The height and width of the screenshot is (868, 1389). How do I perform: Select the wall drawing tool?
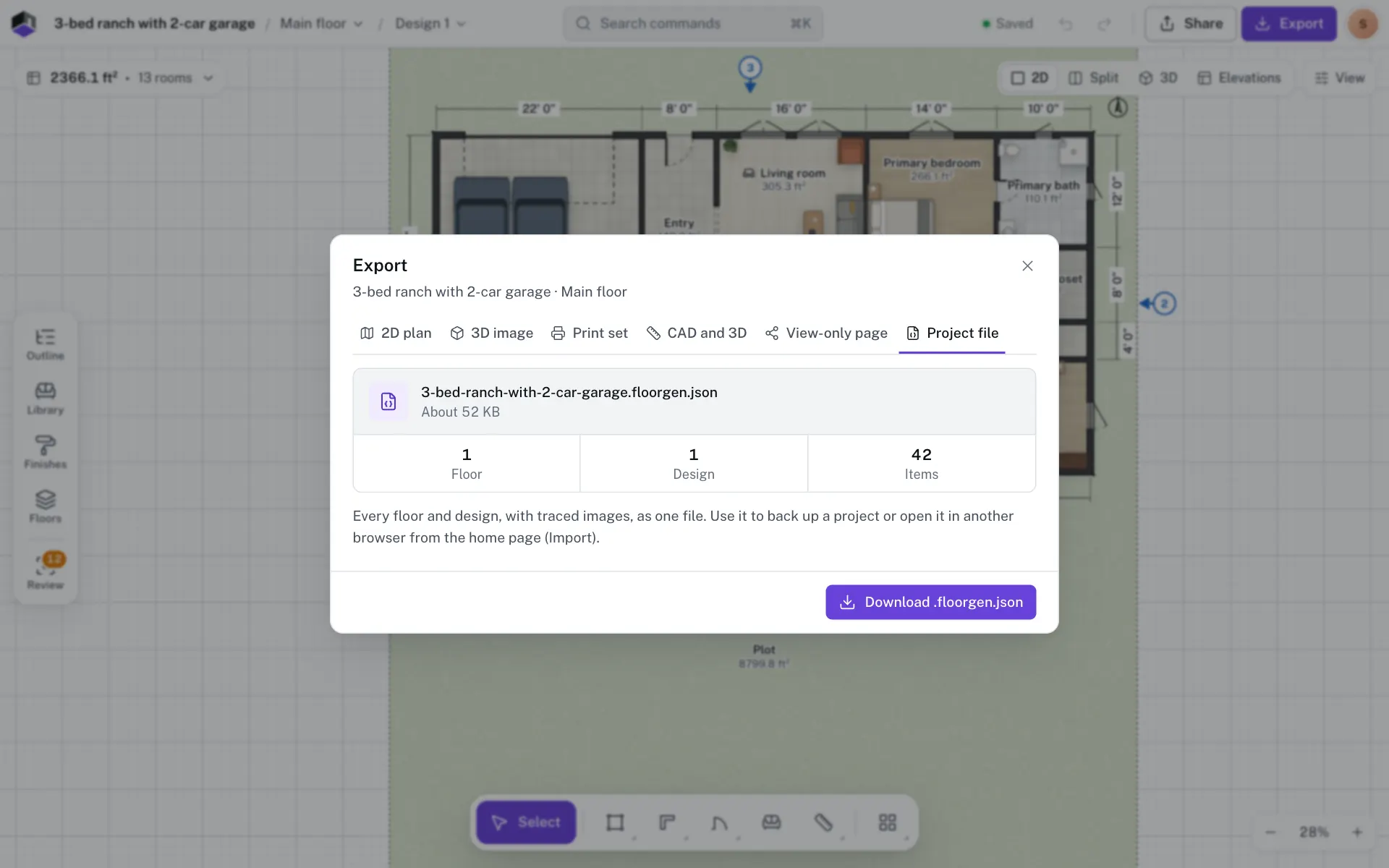[667, 822]
